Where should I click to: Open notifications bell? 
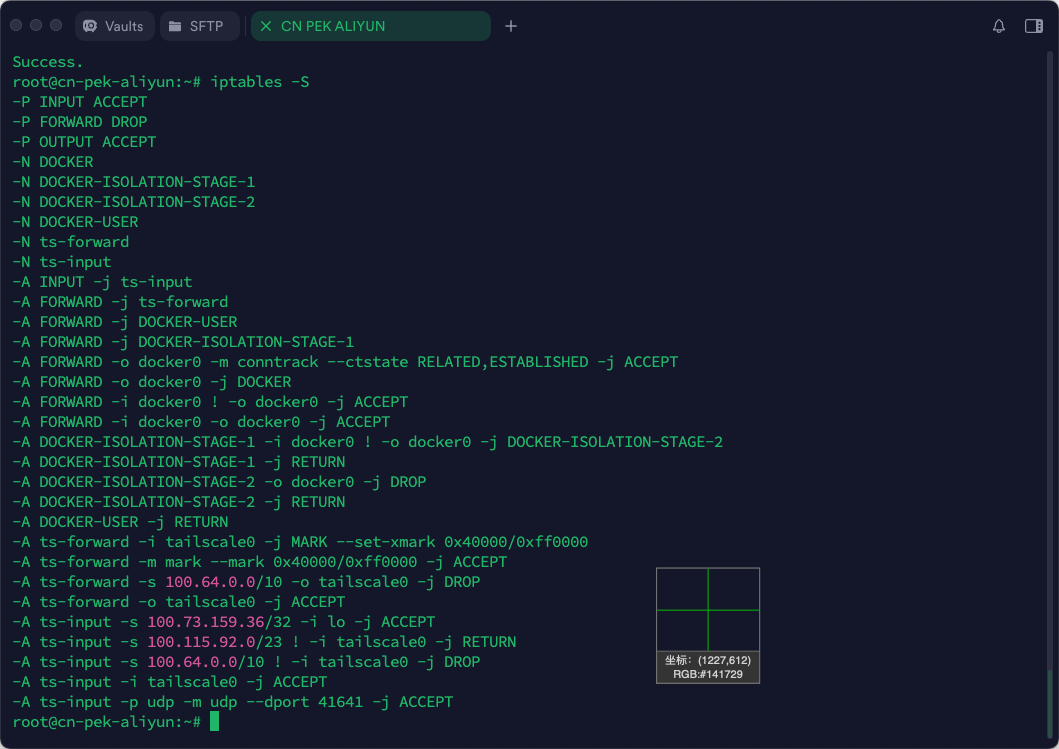tap(998, 26)
